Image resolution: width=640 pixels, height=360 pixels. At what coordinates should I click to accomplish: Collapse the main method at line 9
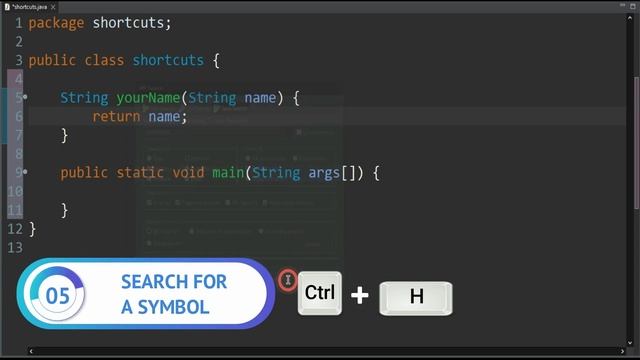click(25, 172)
